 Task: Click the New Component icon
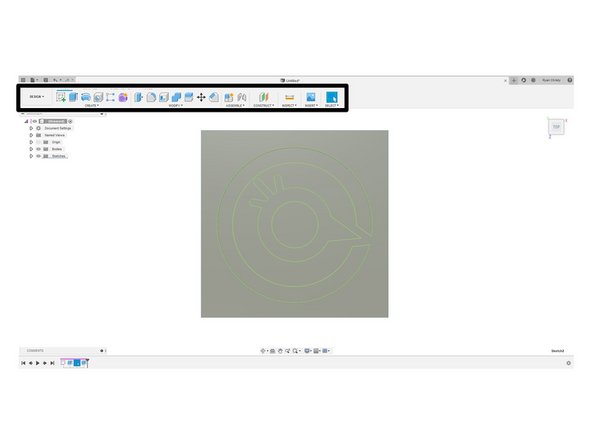click(x=229, y=97)
